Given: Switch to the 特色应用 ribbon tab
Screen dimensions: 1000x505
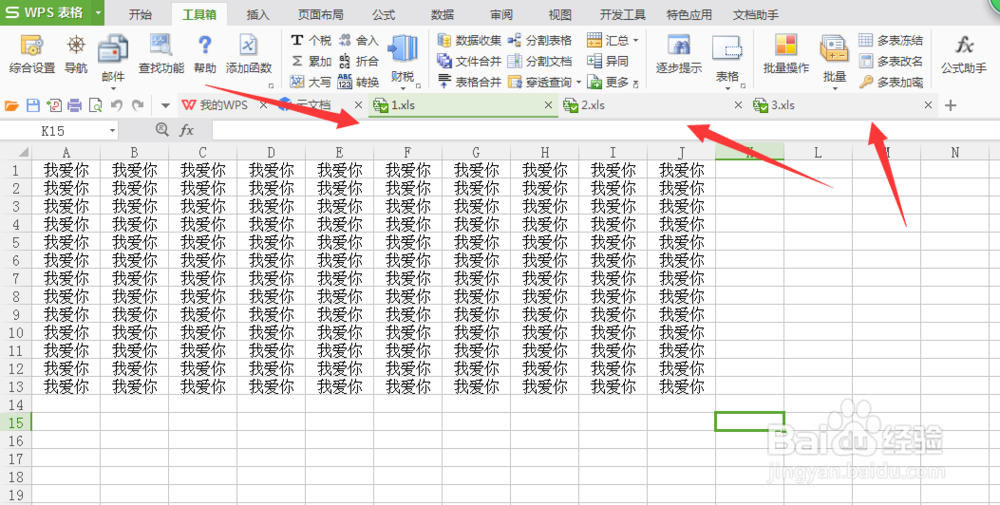Looking at the screenshot, I should 689,14.
